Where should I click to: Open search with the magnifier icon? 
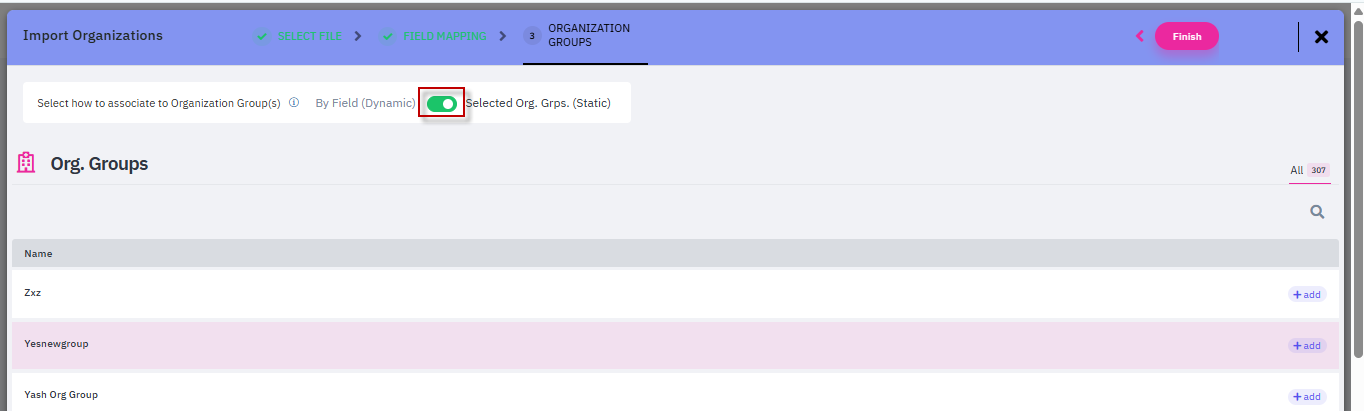pos(1317,212)
